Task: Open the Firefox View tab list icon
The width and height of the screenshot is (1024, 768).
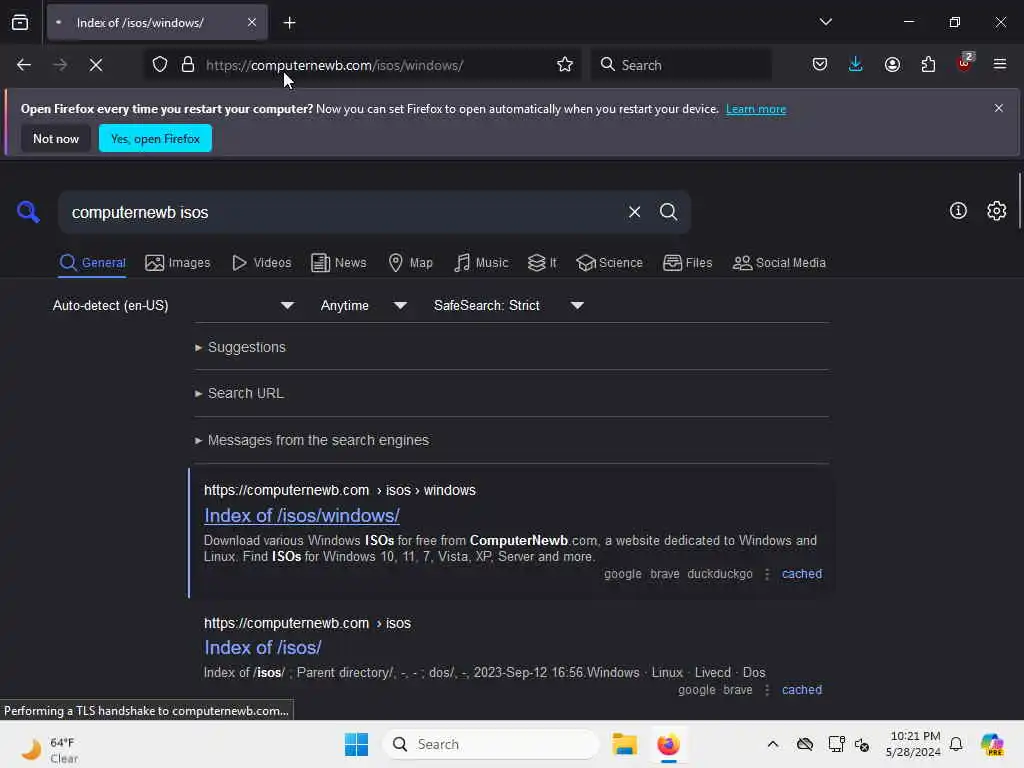Action: [20, 22]
